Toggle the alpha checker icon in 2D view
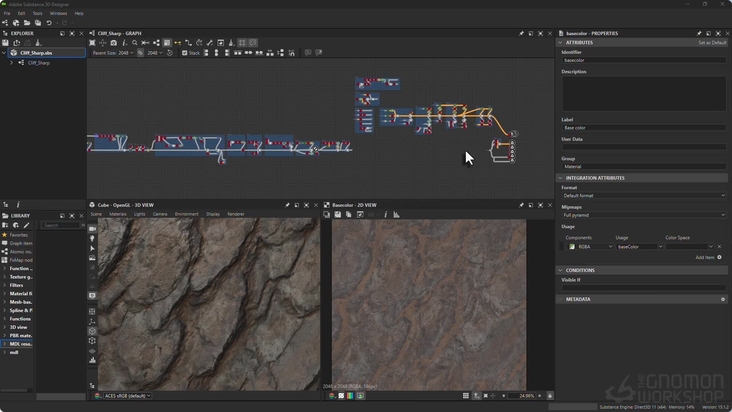The width and height of the screenshot is (732, 412). (341, 396)
